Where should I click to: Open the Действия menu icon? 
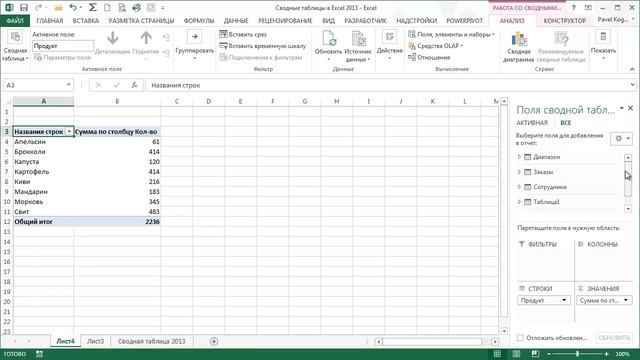point(389,37)
